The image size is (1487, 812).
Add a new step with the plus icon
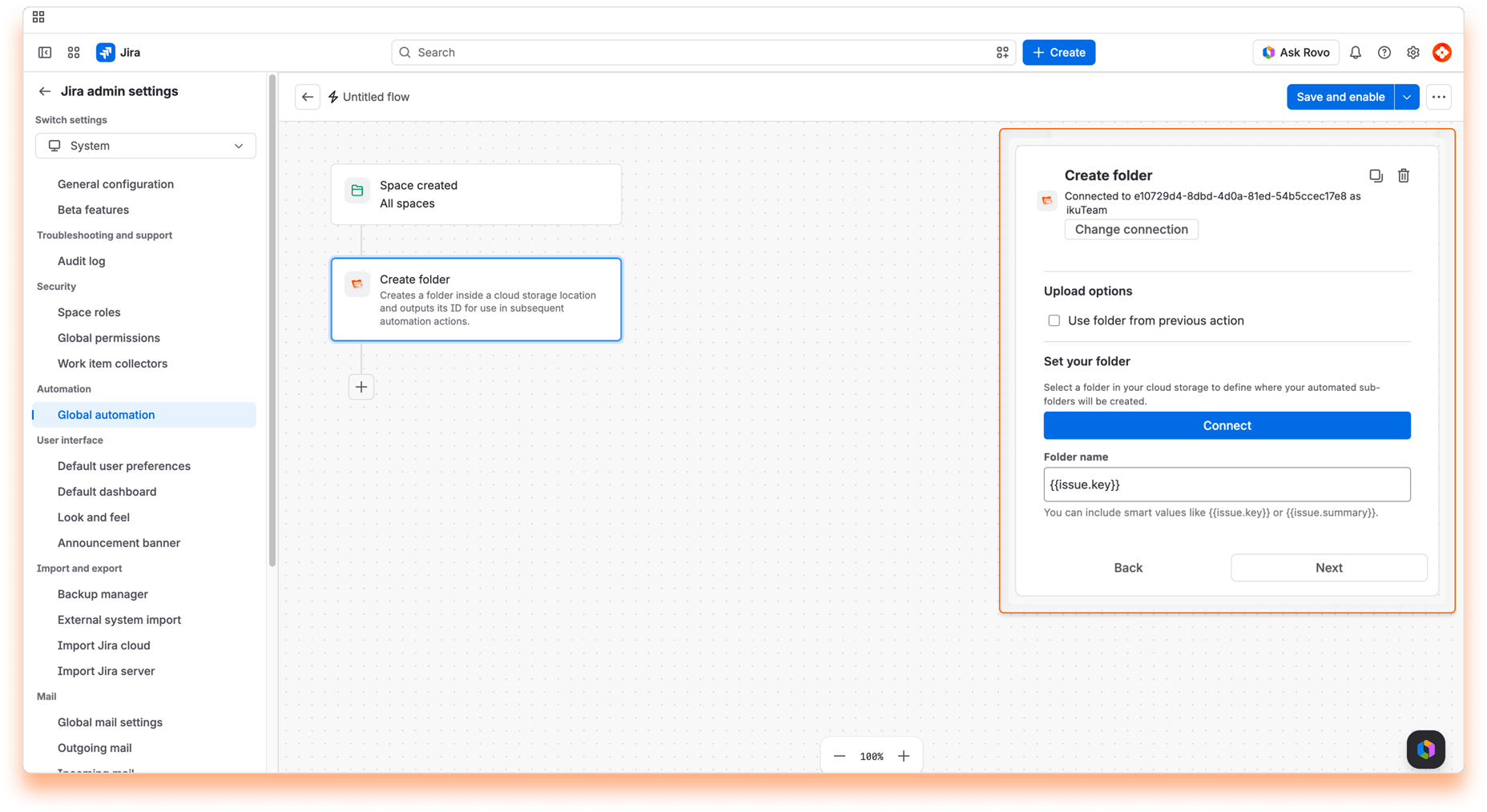[x=361, y=388]
